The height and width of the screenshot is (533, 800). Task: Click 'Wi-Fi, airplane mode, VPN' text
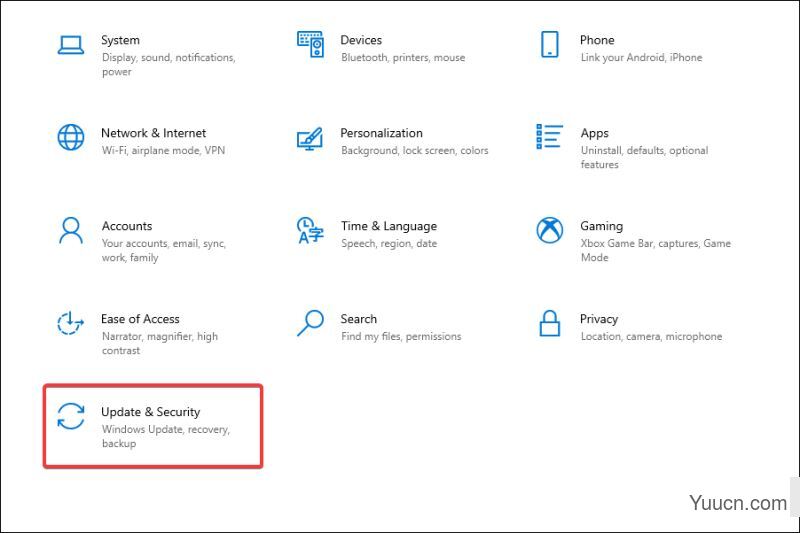click(163, 150)
